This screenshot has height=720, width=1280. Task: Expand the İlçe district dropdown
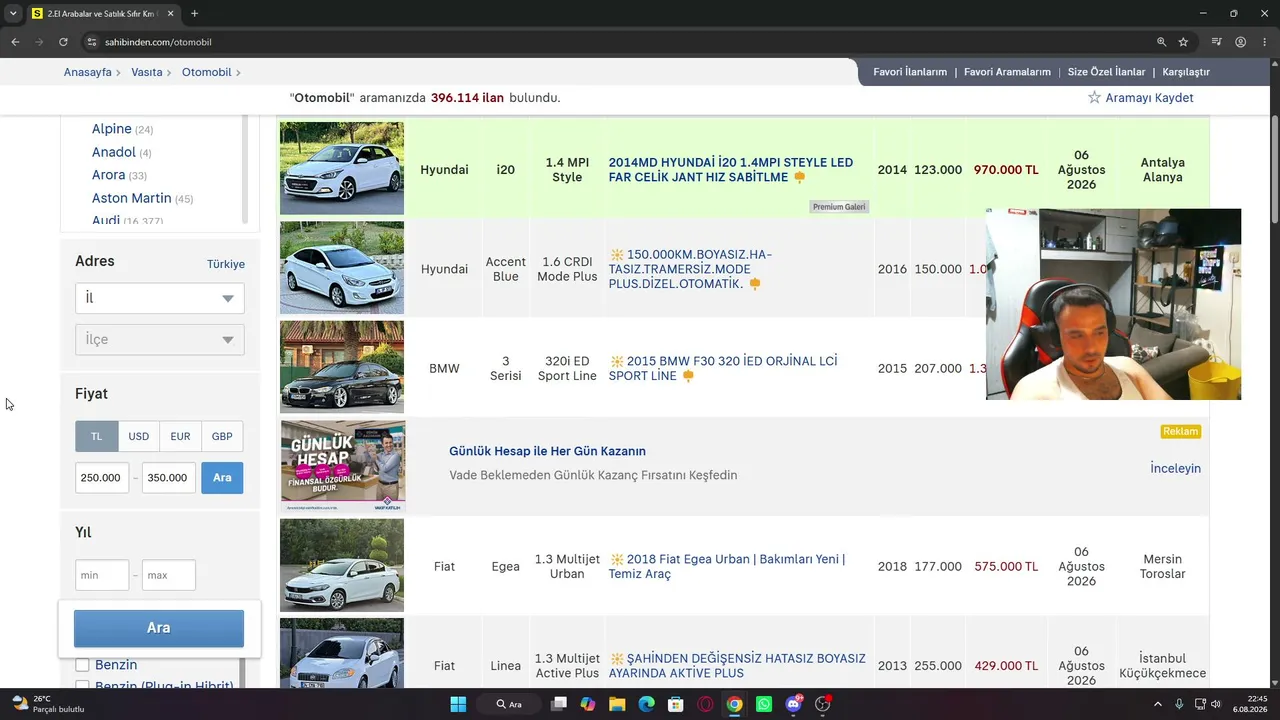coord(160,339)
